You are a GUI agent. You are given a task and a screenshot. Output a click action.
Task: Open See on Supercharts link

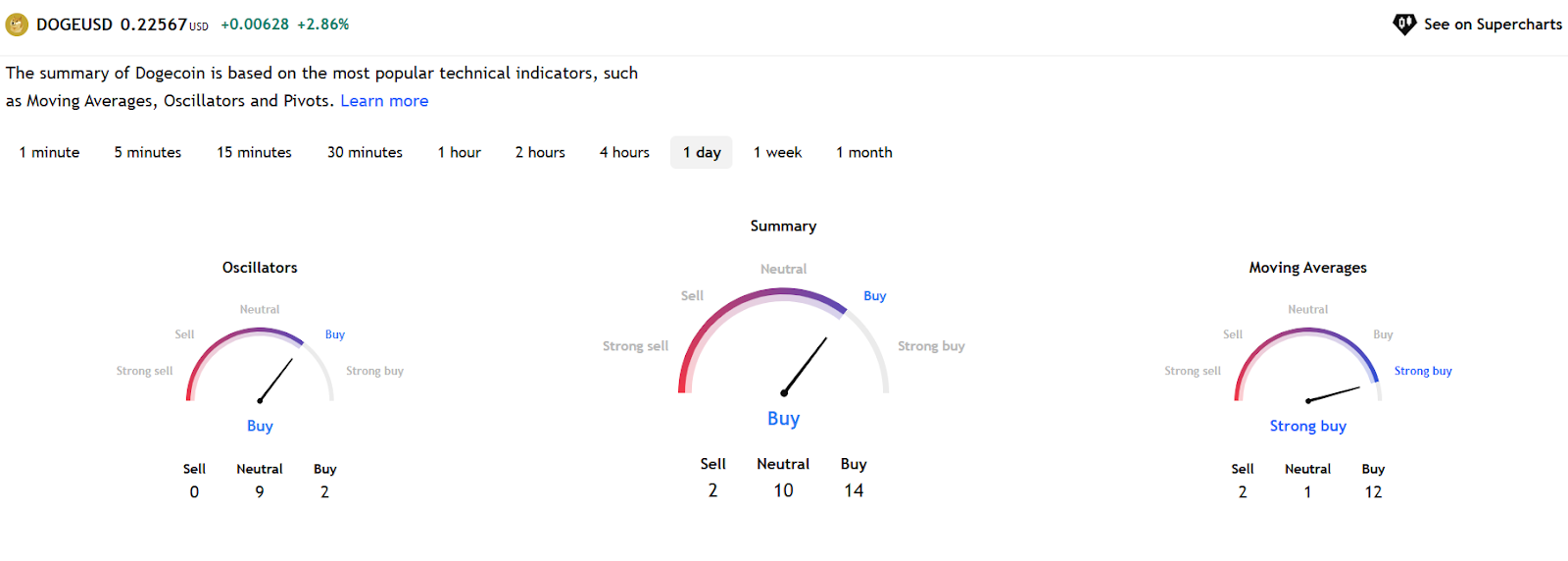tap(1477, 25)
